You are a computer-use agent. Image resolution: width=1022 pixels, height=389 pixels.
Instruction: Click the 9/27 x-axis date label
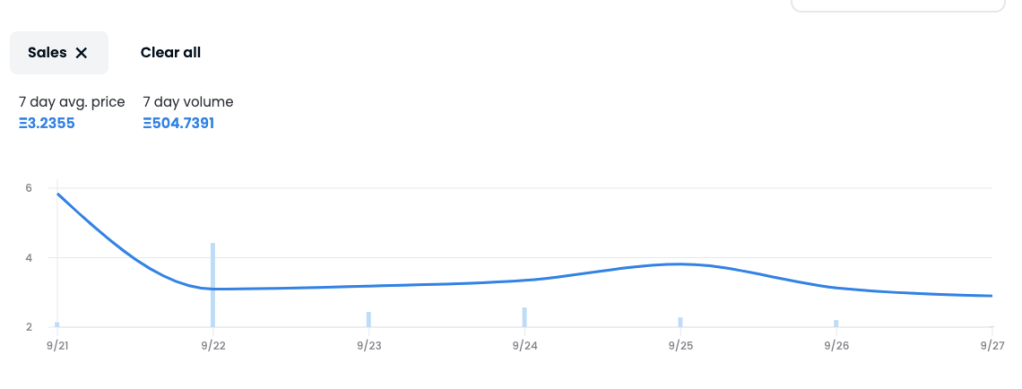tap(991, 346)
